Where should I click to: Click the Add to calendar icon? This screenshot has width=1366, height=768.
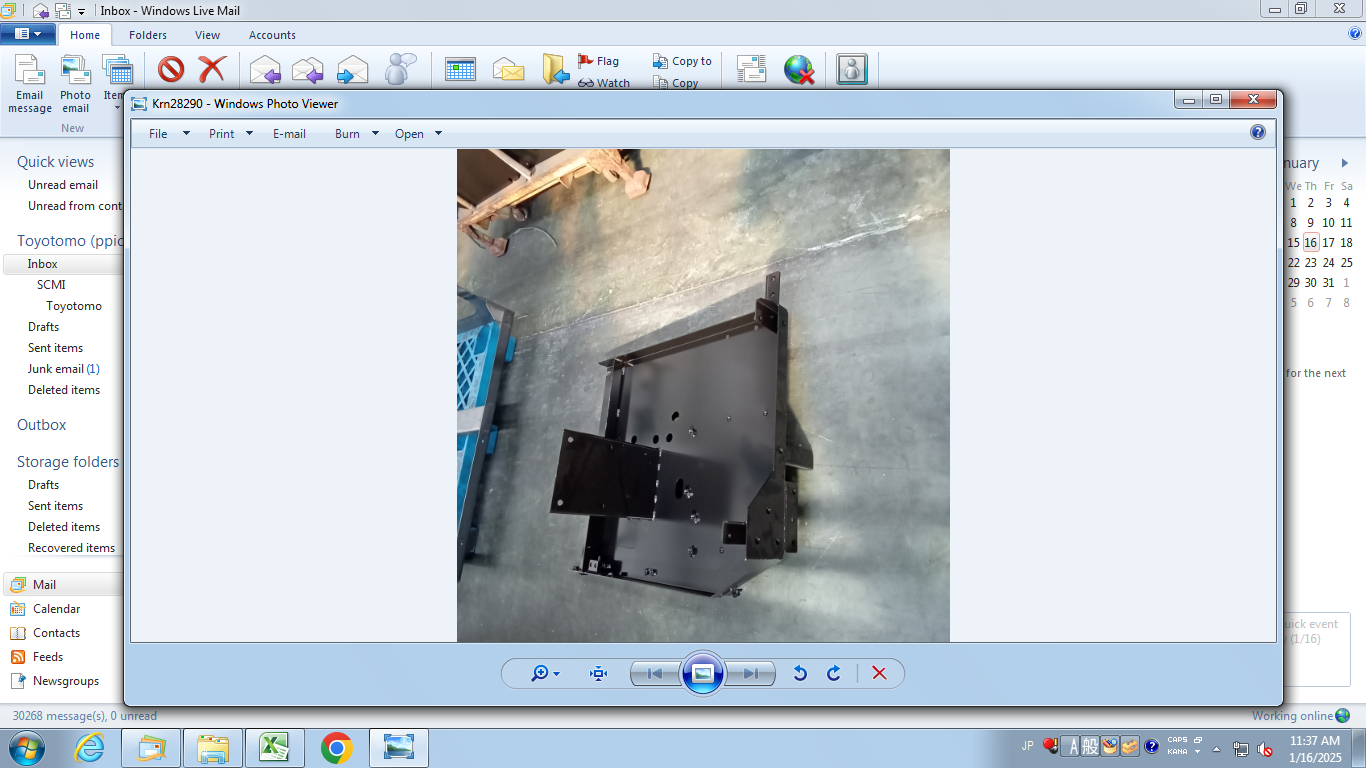(x=460, y=69)
